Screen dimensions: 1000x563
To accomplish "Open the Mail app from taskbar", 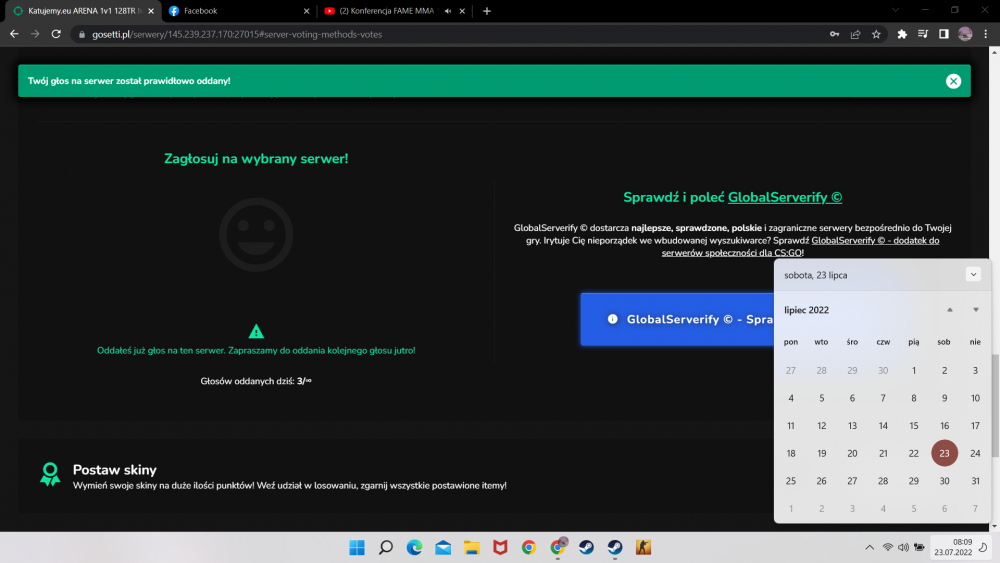I will point(443,548).
